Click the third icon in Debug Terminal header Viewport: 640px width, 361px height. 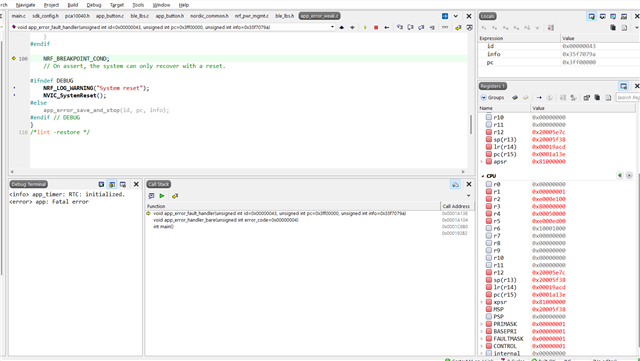pos(122,185)
